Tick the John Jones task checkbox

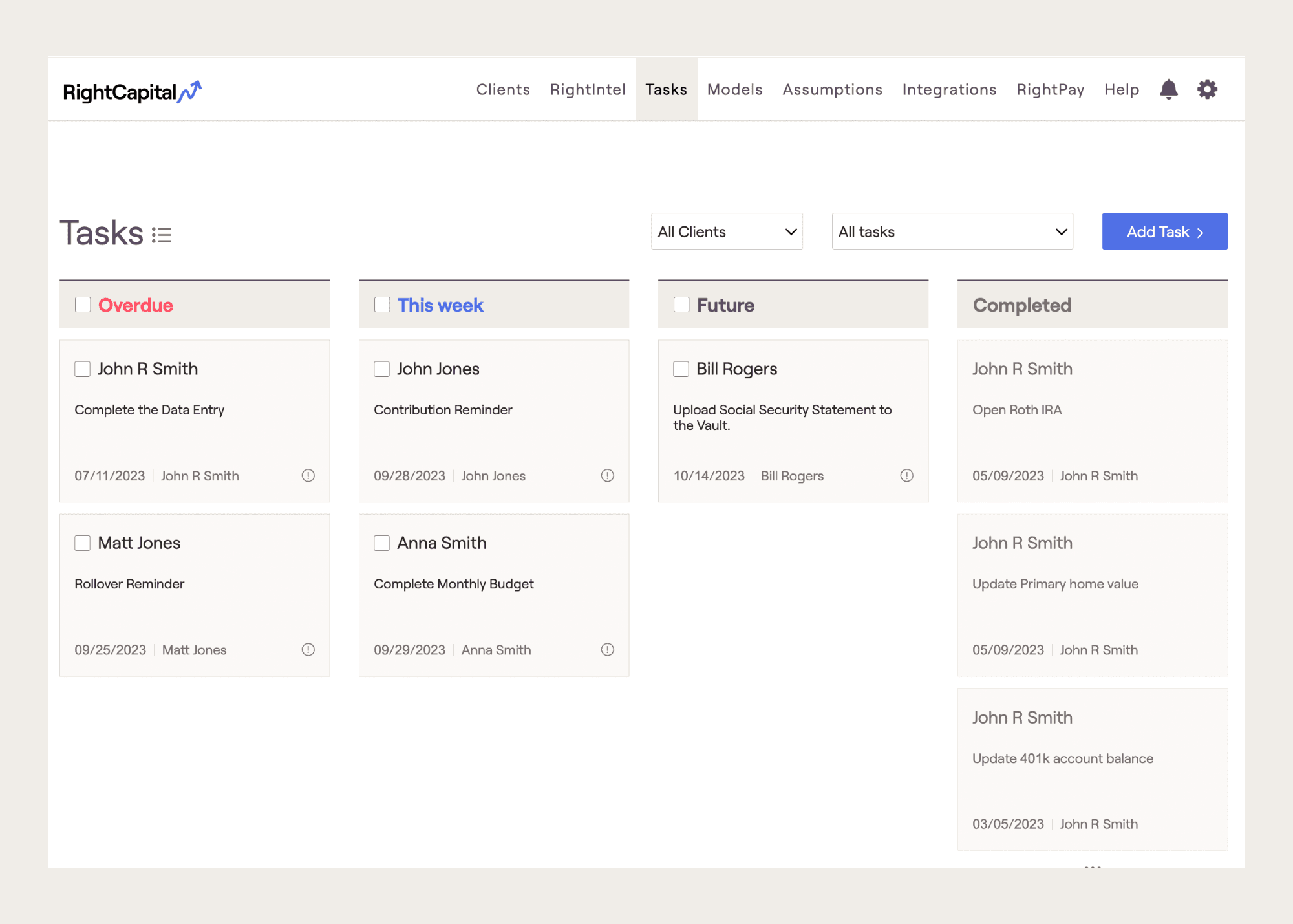(381, 369)
